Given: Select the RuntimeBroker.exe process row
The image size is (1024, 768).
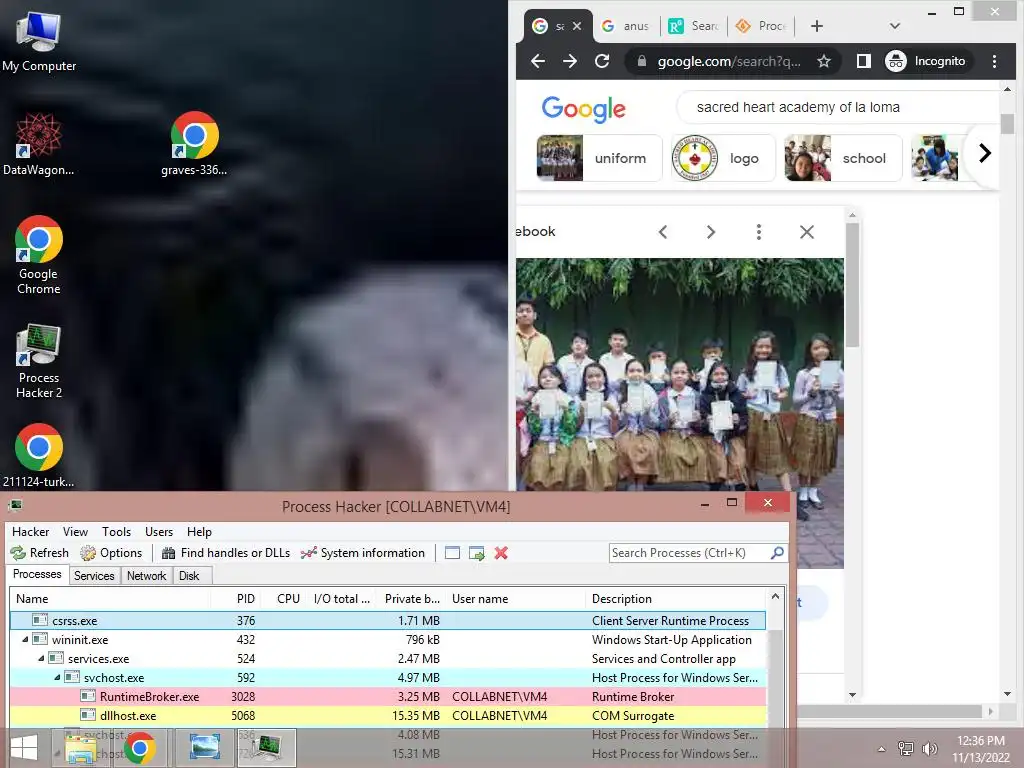Looking at the screenshot, I should coord(388,697).
